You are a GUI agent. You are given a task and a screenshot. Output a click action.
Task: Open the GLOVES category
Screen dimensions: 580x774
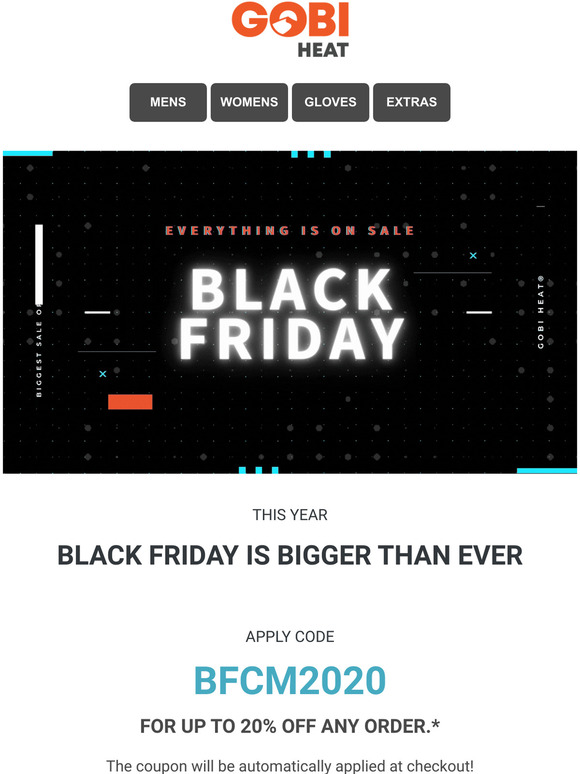click(330, 102)
